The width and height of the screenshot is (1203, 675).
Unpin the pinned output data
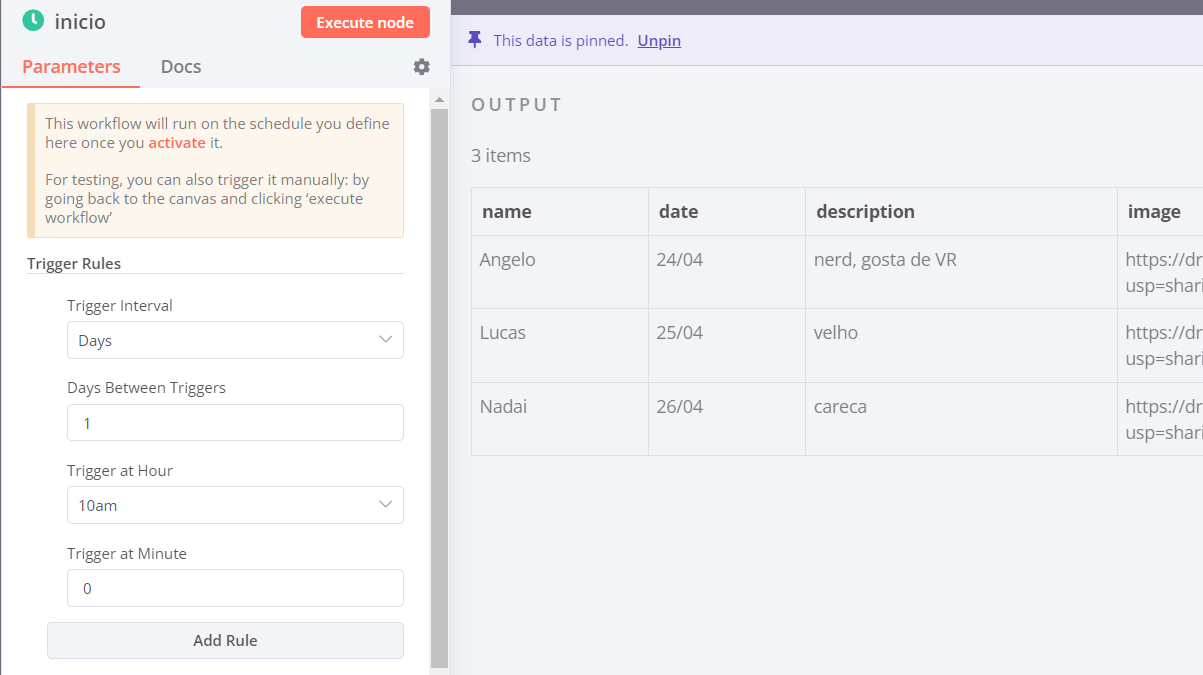(659, 41)
